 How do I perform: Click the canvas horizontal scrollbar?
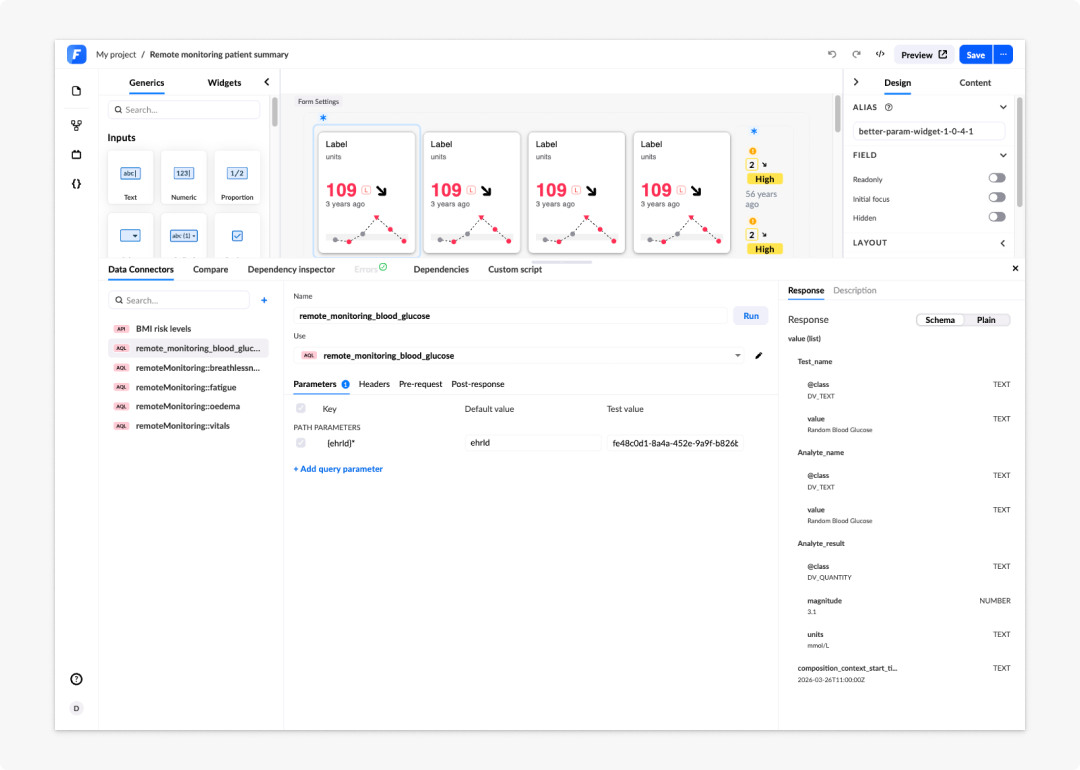(x=562, y=262)
